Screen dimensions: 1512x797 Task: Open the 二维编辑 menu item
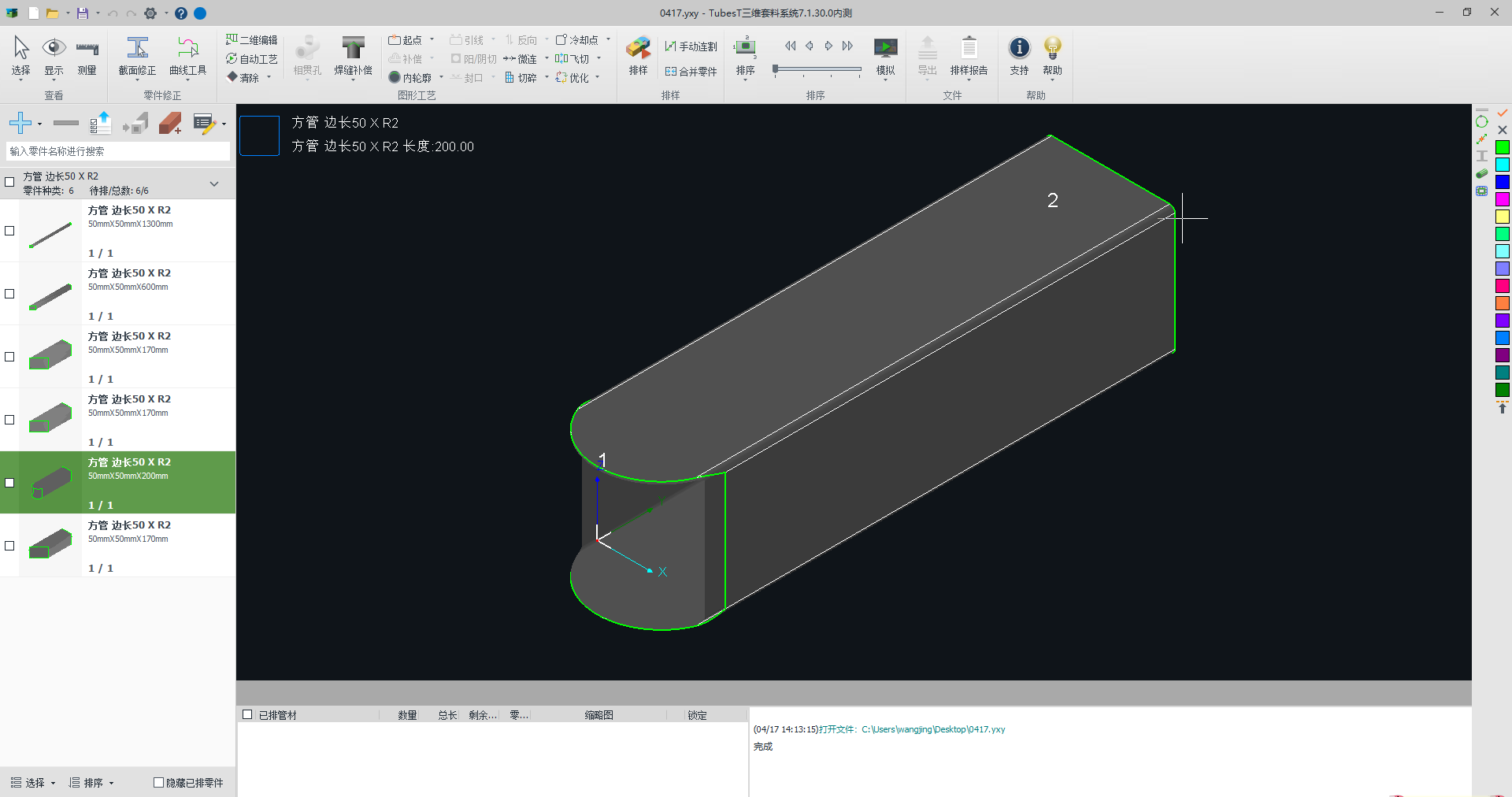click(252, 40)
